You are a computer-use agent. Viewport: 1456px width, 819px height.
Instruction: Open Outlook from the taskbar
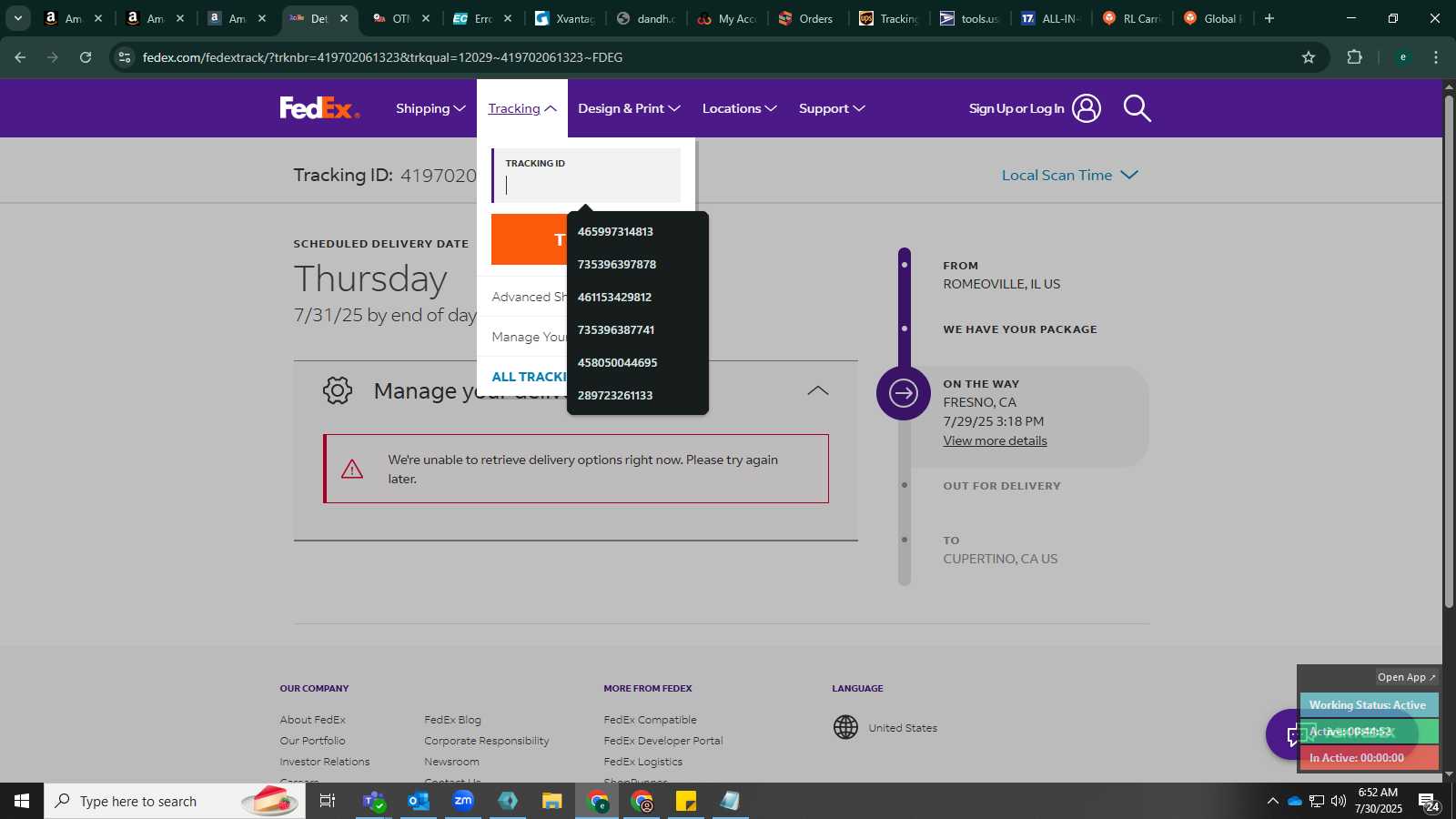[419, 801]
